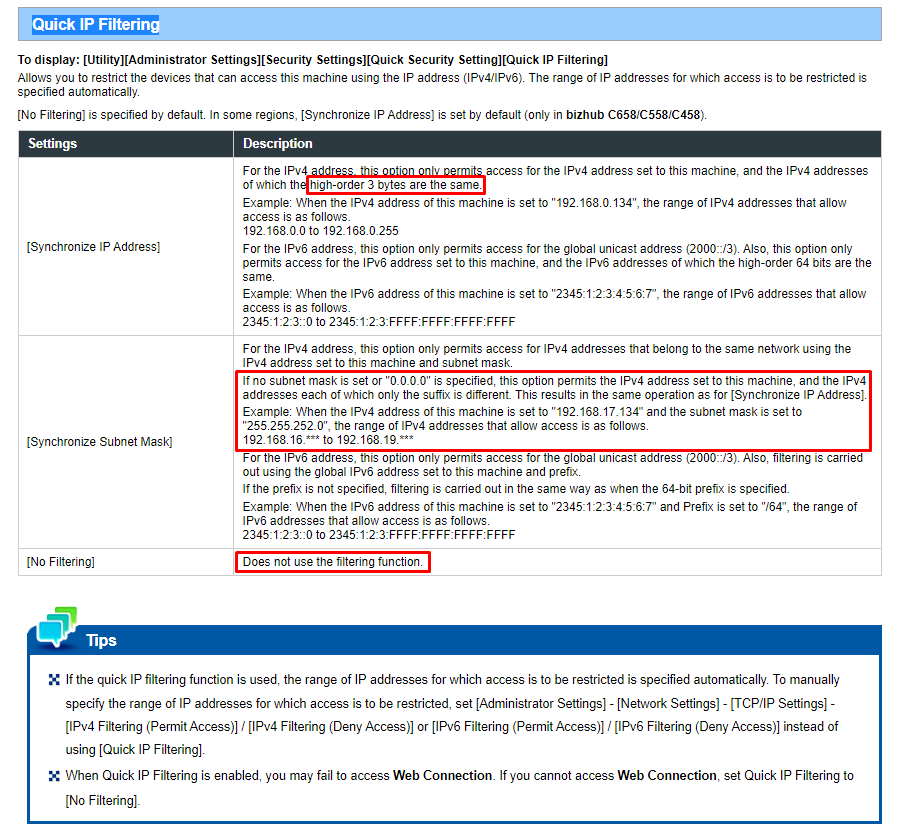Click the highlighted 'high-order 3 bytes' red box
The height and width of the screenshot is (829, 898).
click(395, 185)
